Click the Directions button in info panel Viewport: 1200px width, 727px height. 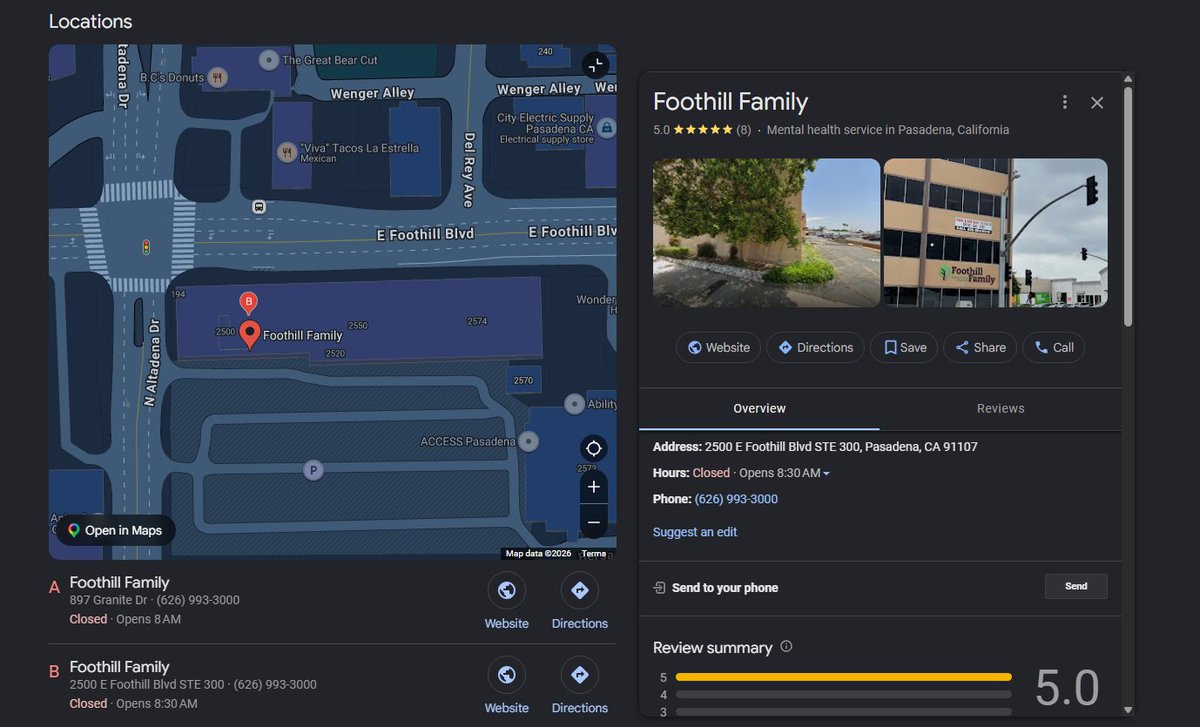(816, 347)
